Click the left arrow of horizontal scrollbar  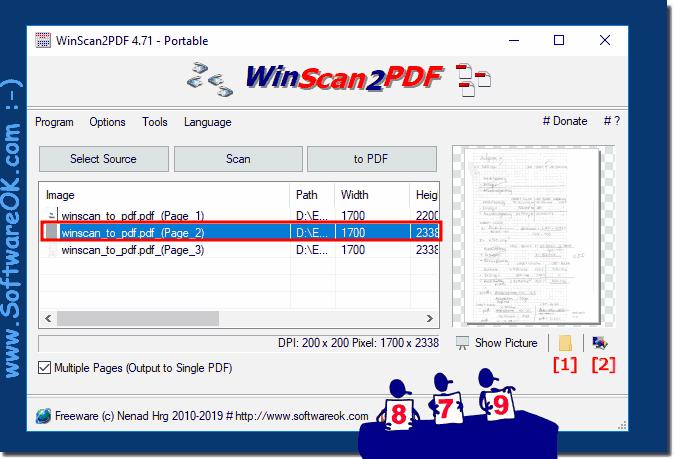pos(48,318)
